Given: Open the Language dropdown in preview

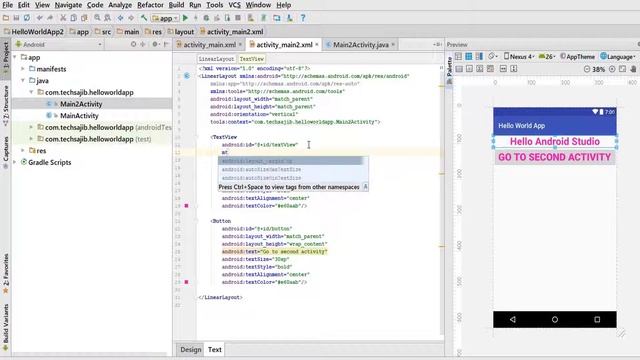Looking at the screenshot, I should (x=618, y=56).
